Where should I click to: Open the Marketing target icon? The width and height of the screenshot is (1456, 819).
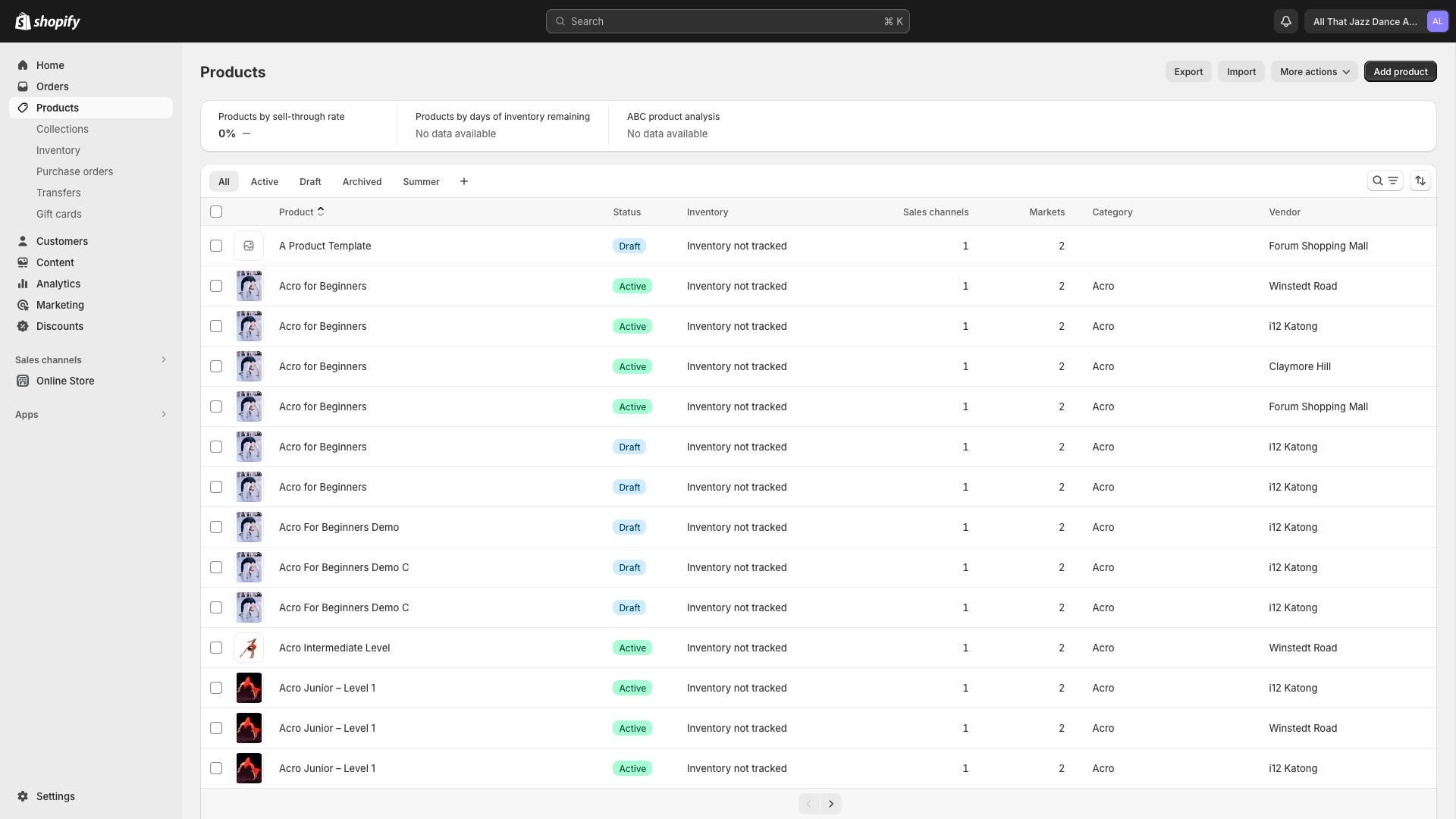[23, 305]
